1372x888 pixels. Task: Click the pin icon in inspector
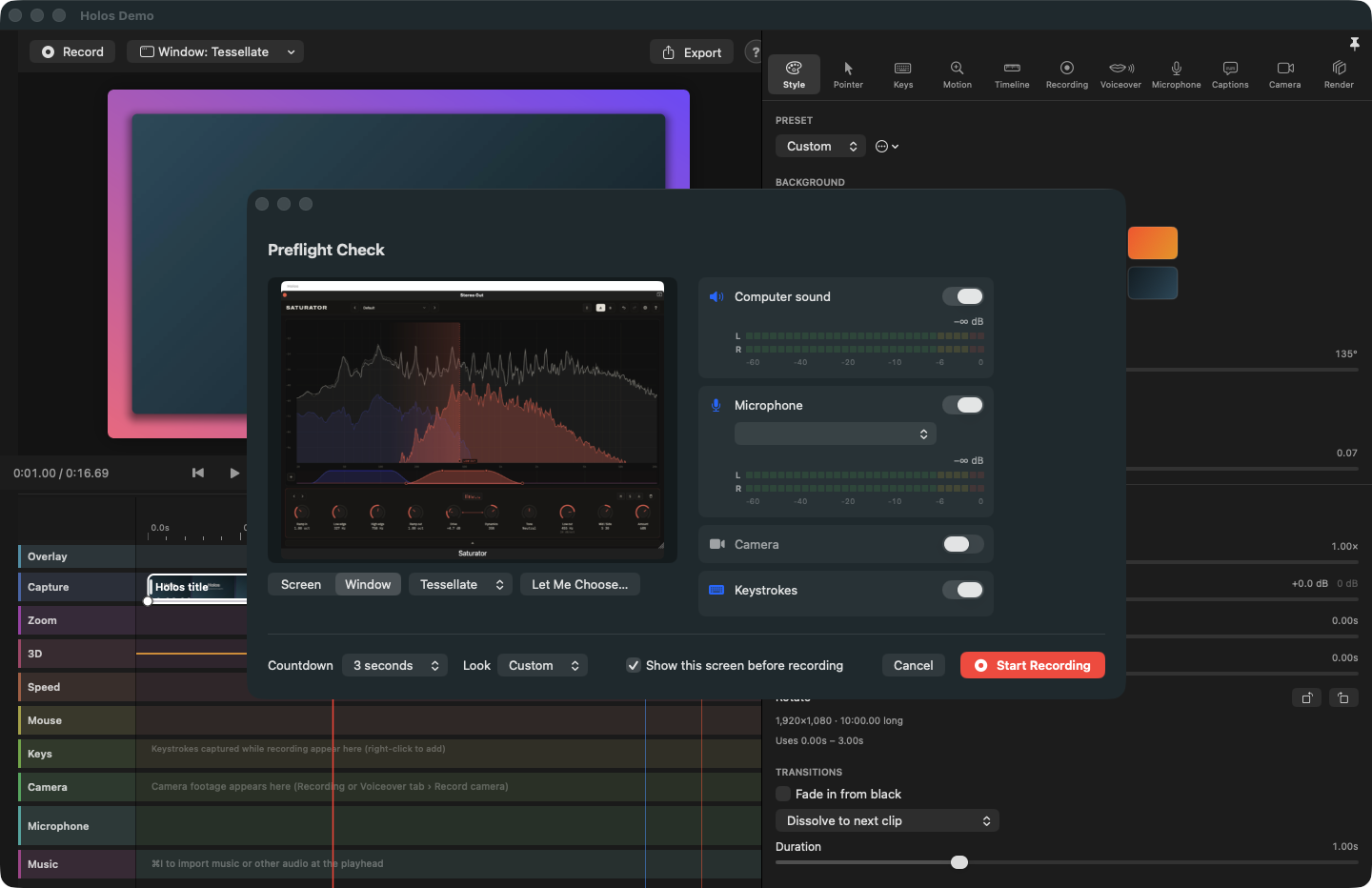click(1354, 44)
